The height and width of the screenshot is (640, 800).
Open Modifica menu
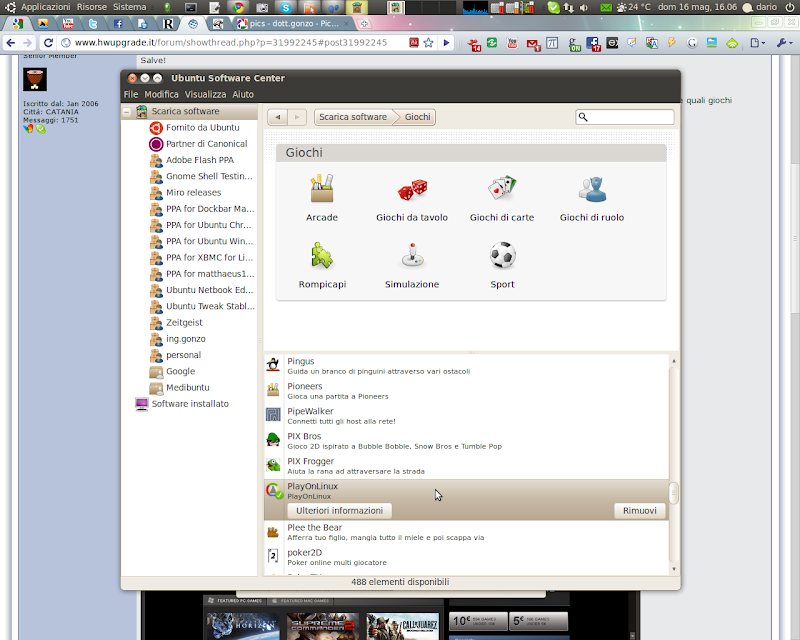point(161,94)
